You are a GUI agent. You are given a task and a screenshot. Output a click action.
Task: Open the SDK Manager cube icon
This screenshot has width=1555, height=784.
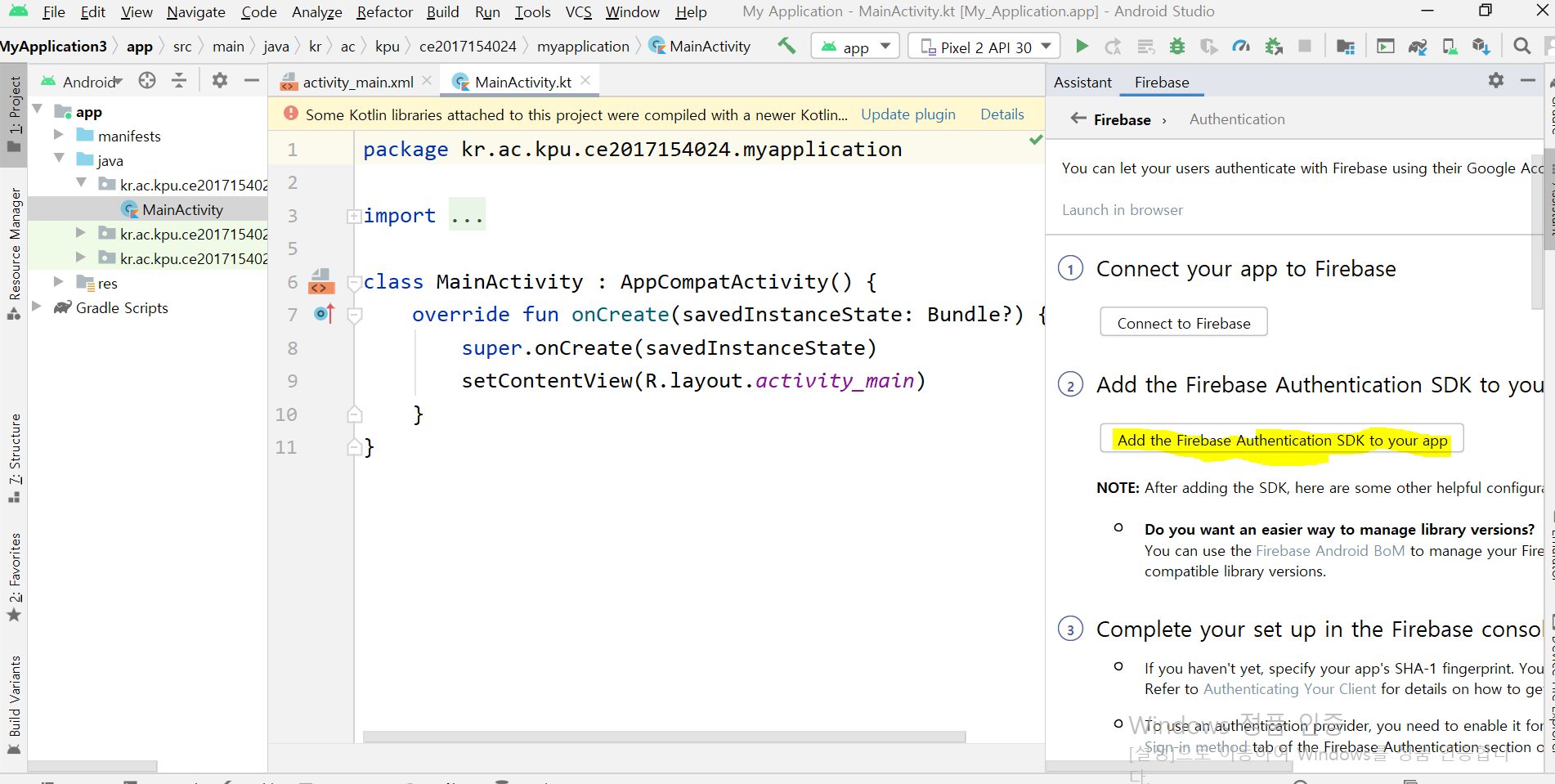point(1481,47)
